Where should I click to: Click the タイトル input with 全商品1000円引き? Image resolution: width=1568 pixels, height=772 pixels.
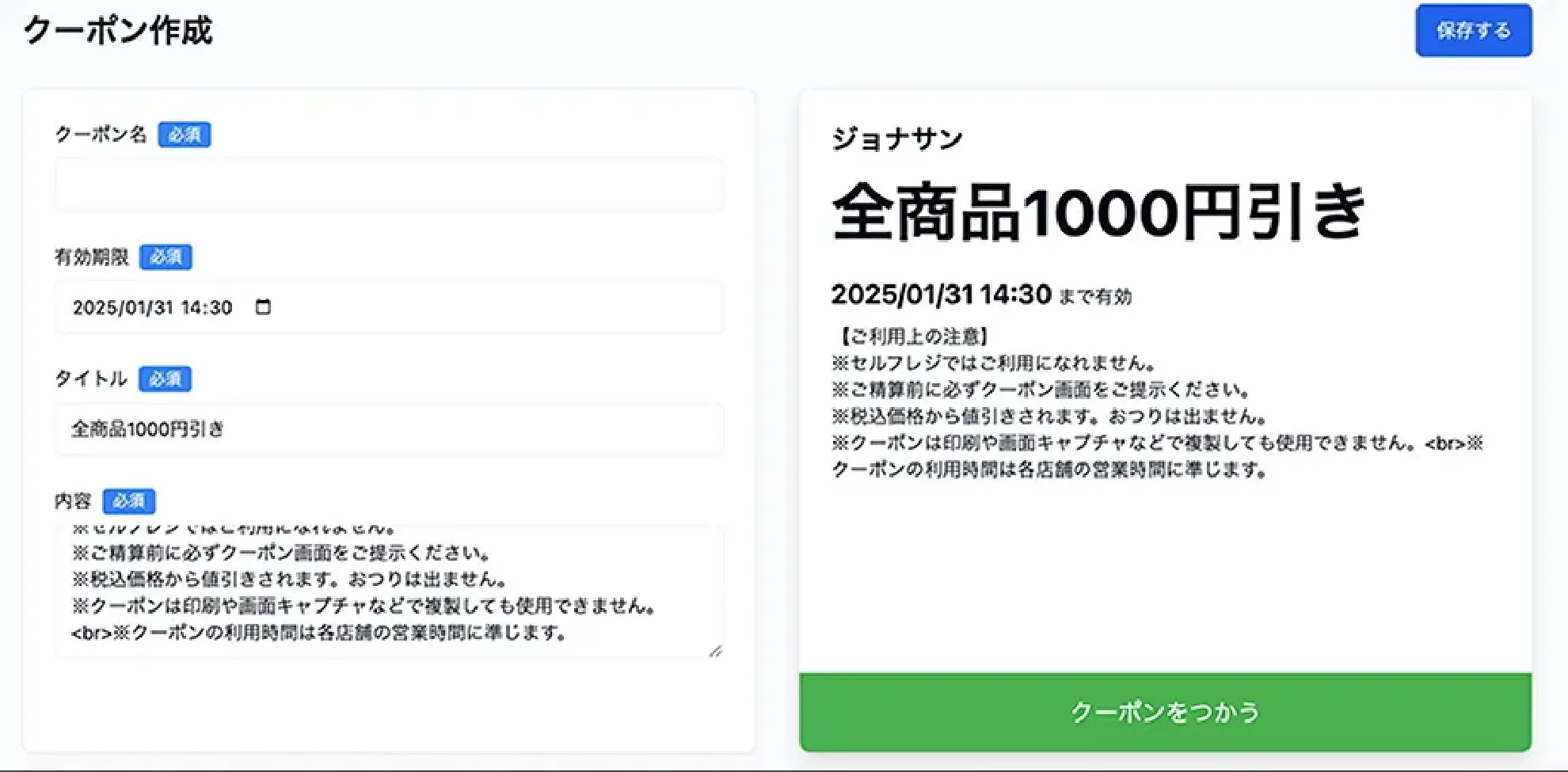pos(389,429)
